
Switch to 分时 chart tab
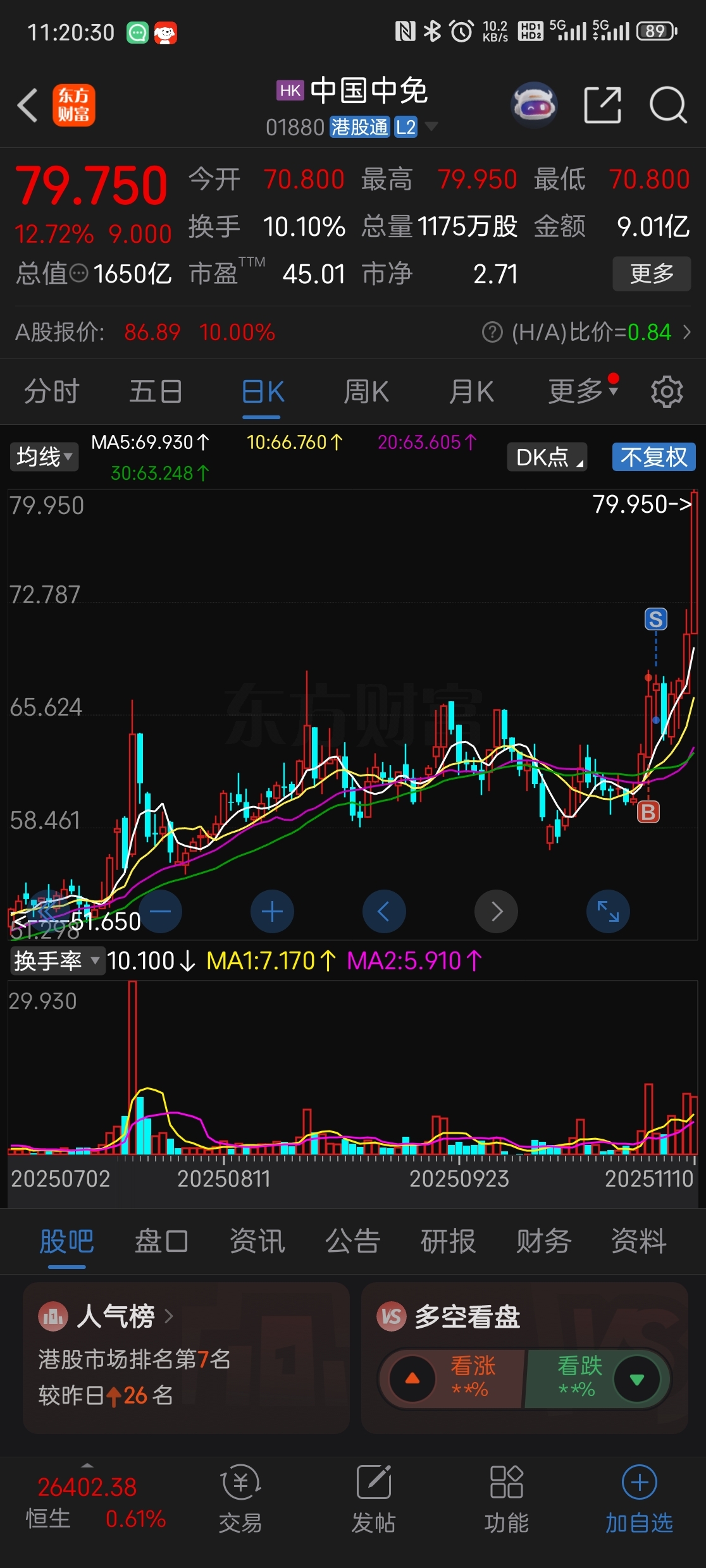point(52,391)
